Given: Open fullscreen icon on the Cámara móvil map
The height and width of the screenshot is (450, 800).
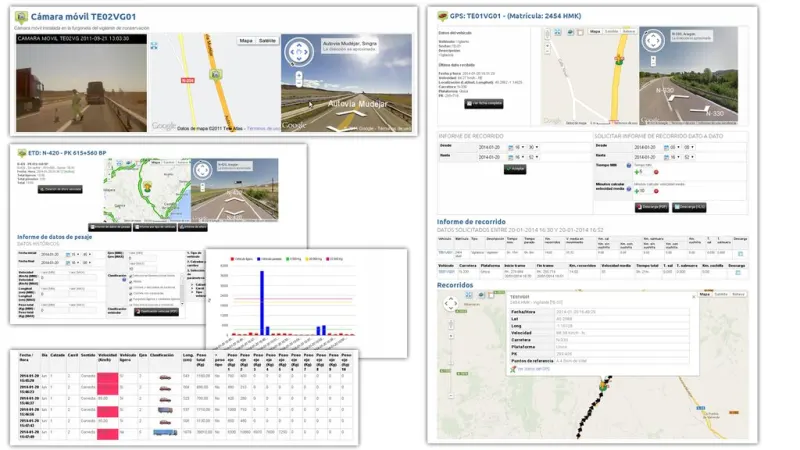Looking at the screenshot, I should (x=154, y=46).
